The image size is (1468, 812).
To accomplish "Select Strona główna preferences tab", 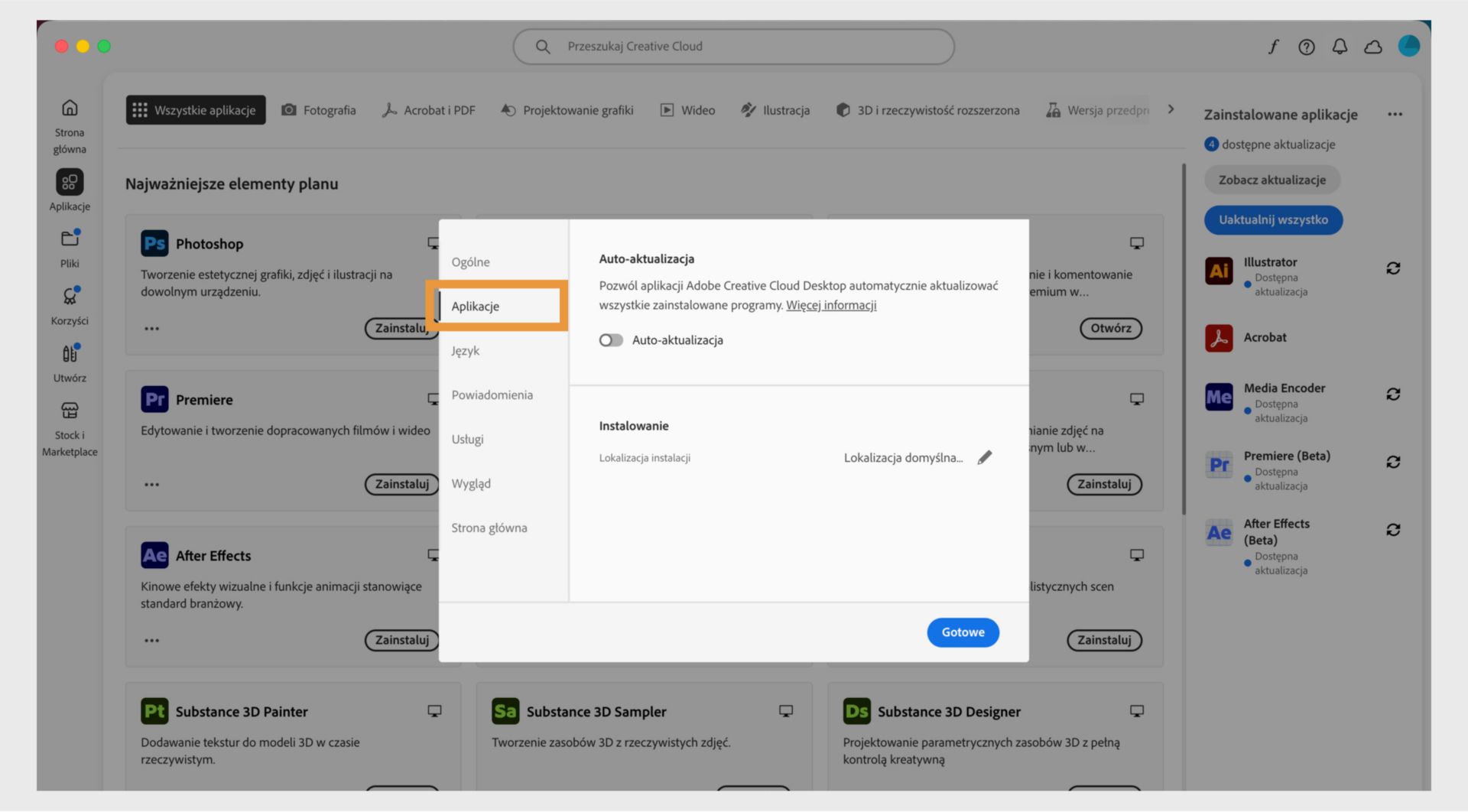I will click(489, 528).
